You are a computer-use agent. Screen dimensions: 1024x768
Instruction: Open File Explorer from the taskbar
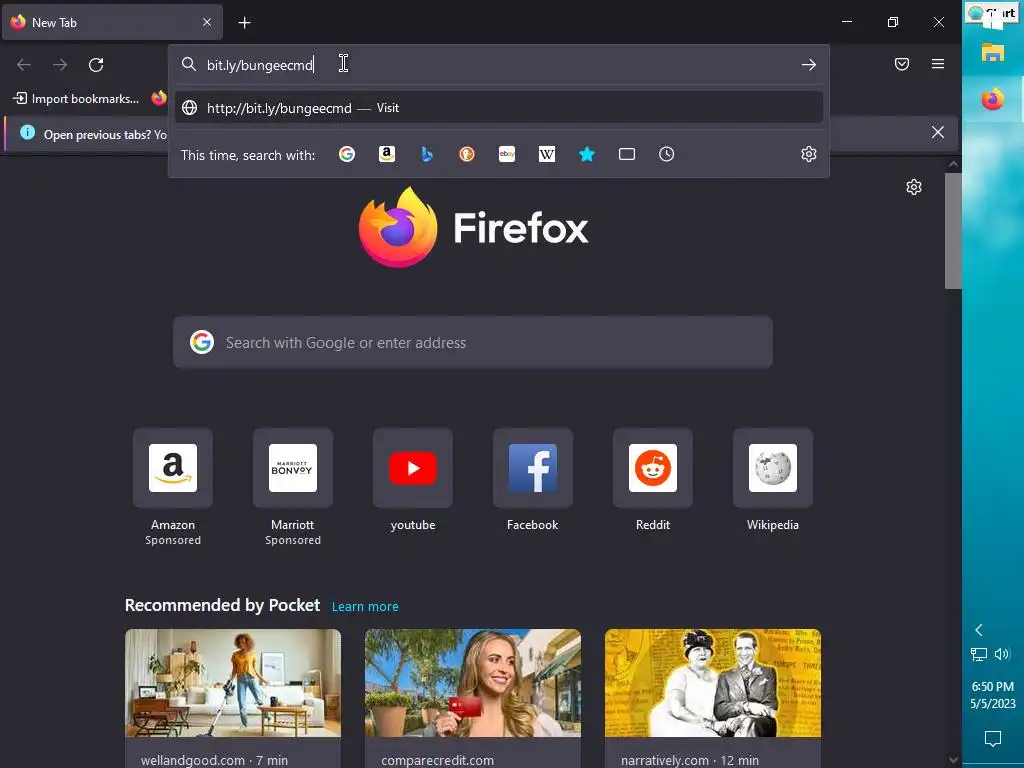tap(993, 52)
